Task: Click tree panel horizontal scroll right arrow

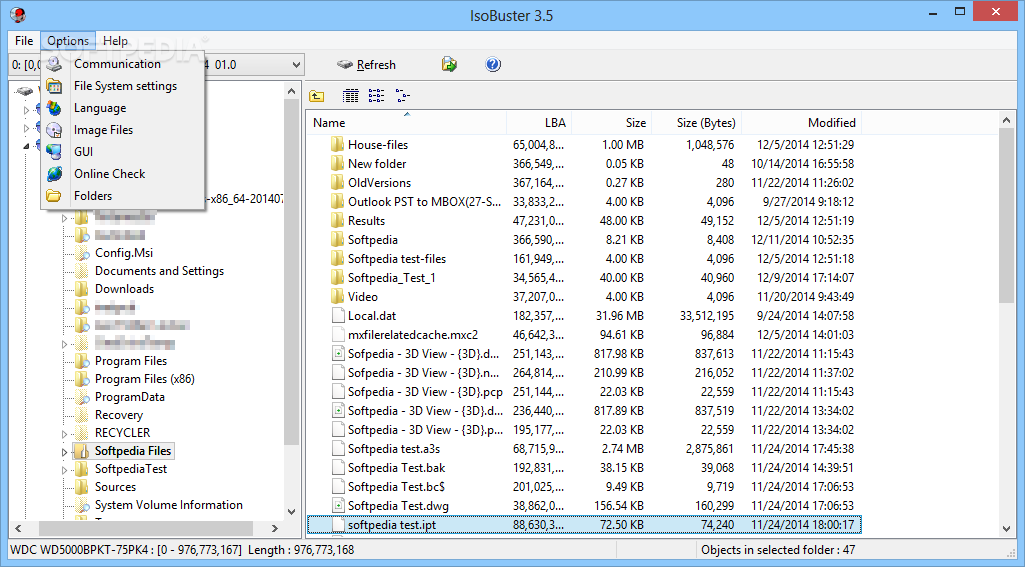Action: (275, 528)
